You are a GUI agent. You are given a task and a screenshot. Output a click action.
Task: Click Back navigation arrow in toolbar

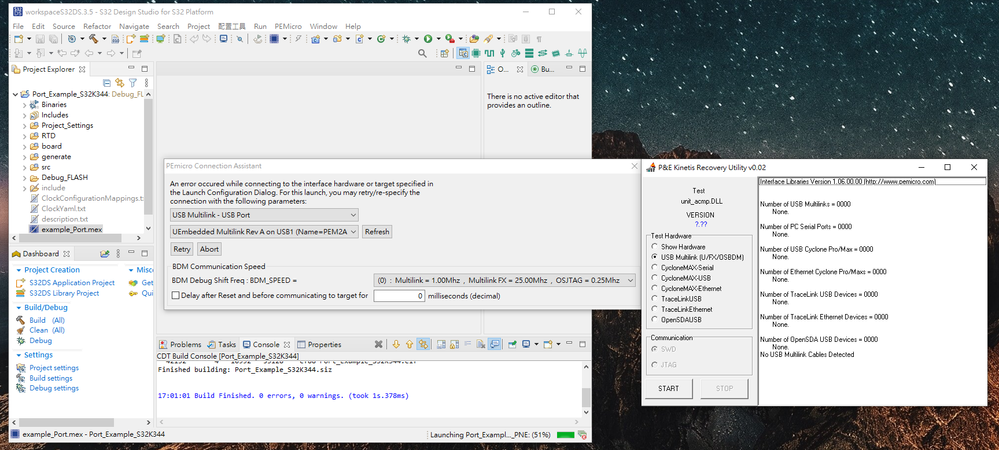point(89,54)
